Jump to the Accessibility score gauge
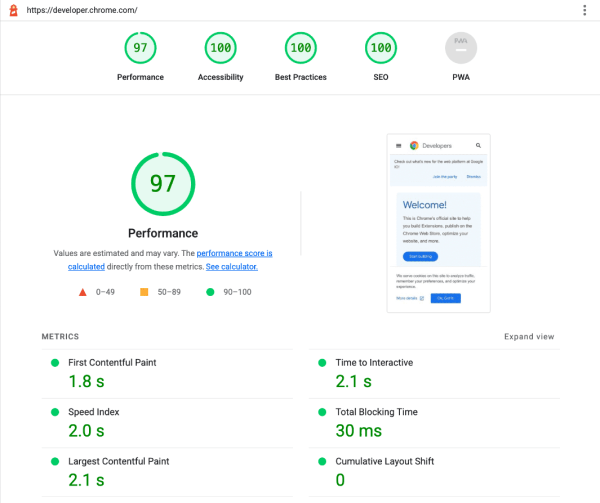Viewport: 600px width, 503px height. pyautogui.click(x=220, y=48)
